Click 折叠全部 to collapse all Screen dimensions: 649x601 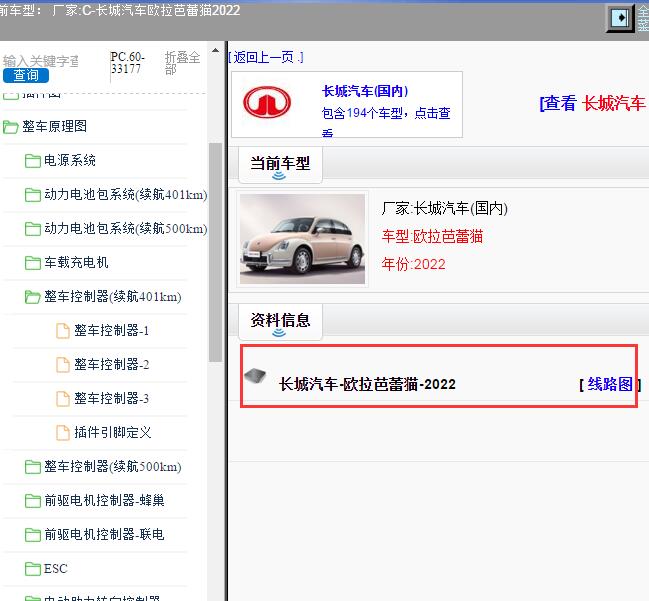click(x=182, y=63)
